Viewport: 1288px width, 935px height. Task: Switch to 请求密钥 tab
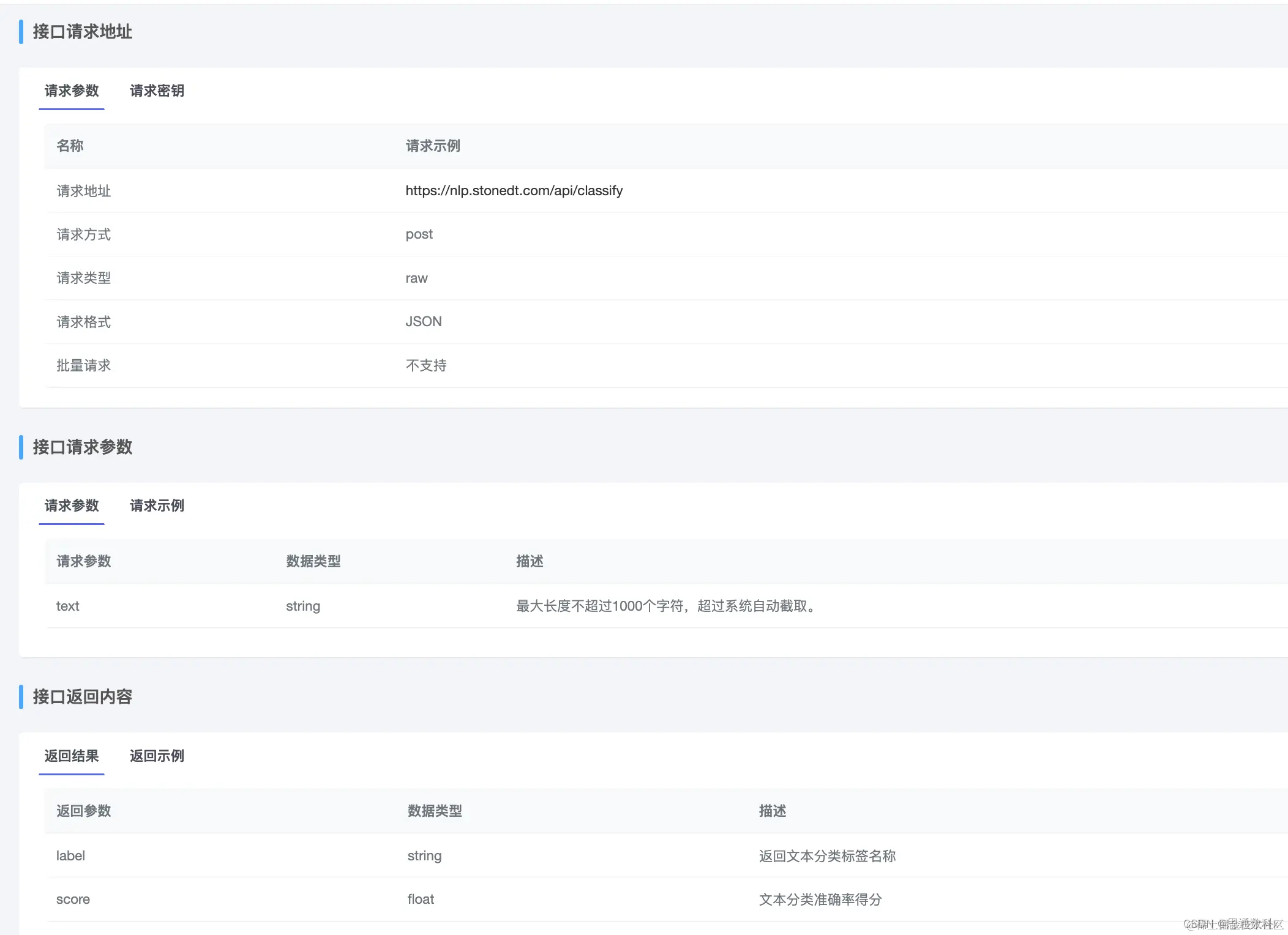(x=157, y=91)
